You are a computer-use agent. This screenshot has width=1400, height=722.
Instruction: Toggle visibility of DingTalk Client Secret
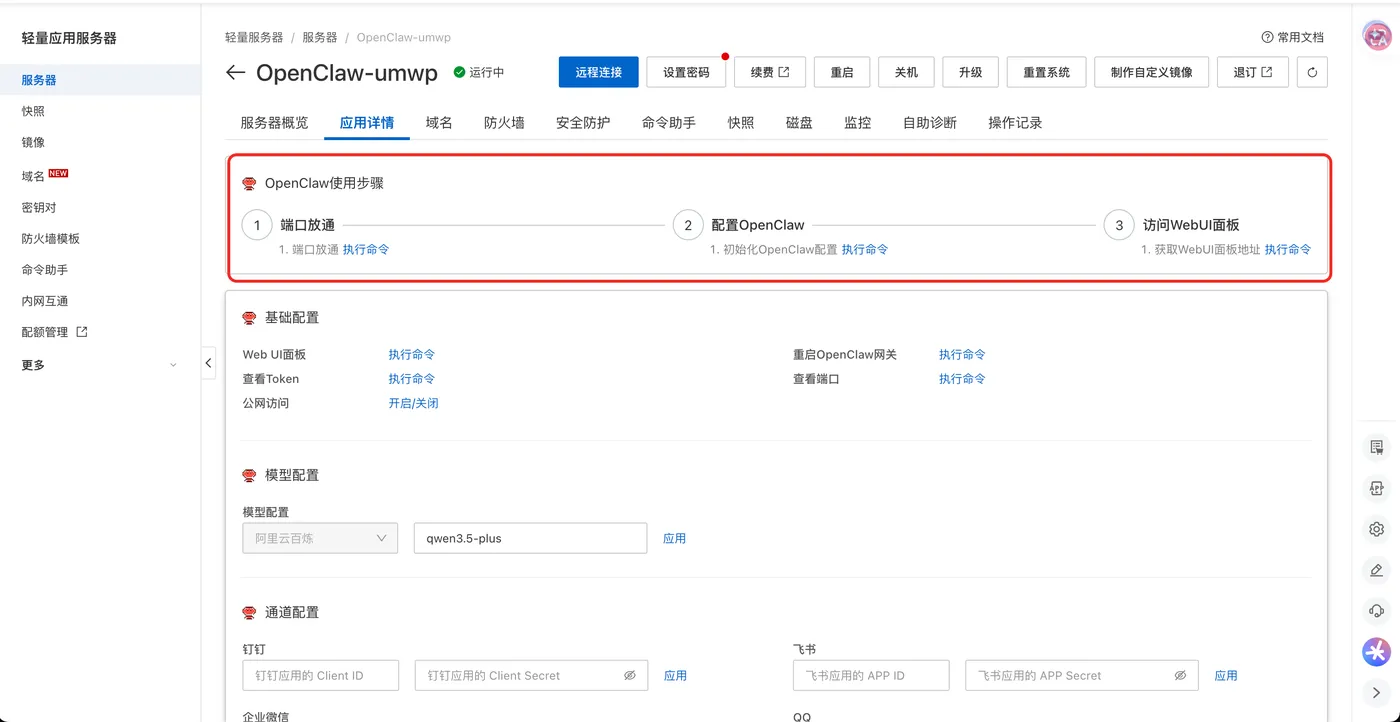[x=630, y=675]
